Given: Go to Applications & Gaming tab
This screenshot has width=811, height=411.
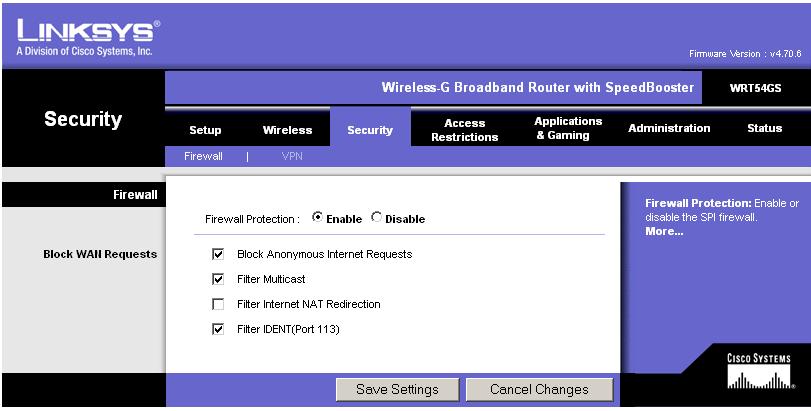Looking at the screenshot, I should (568, 128).
